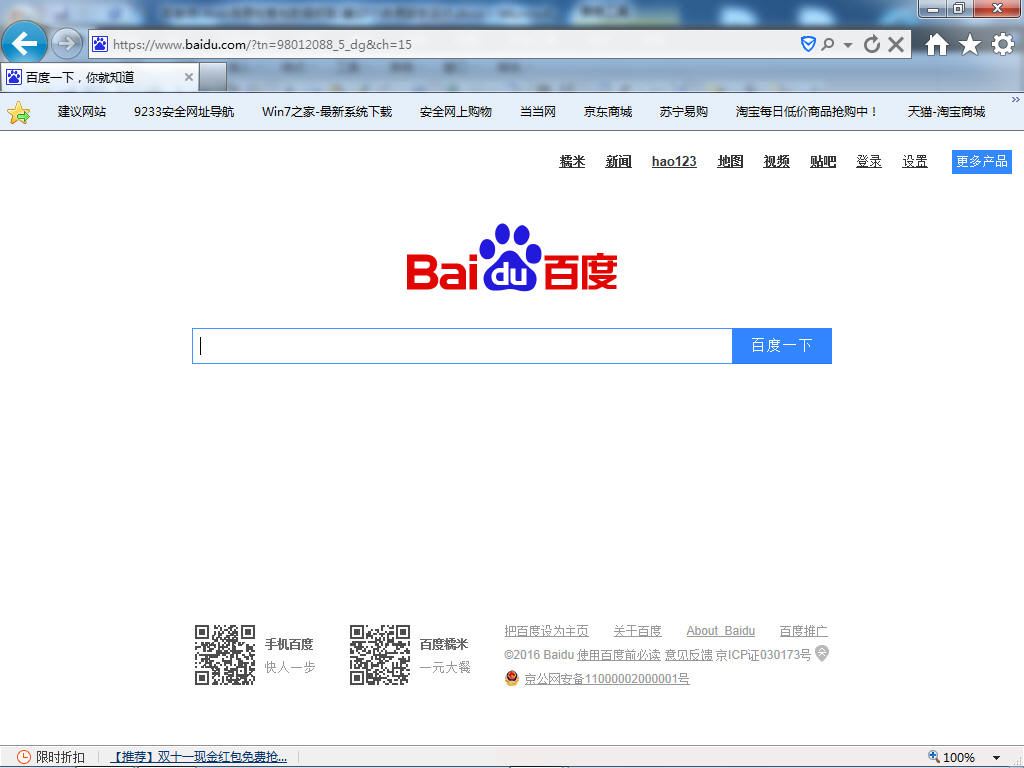Viewport: 1024px width, 768px height.
Task: Open the 9233安全网址导航 bookmark
Action: (184, 112)
